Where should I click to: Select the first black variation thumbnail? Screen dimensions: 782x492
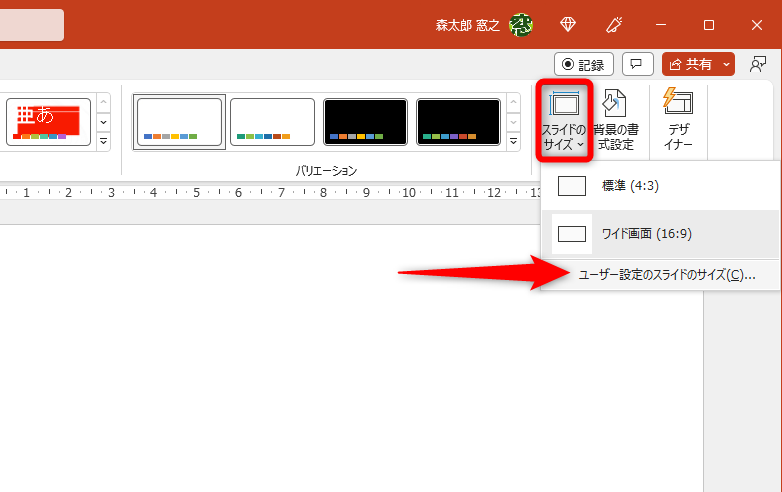365,122
